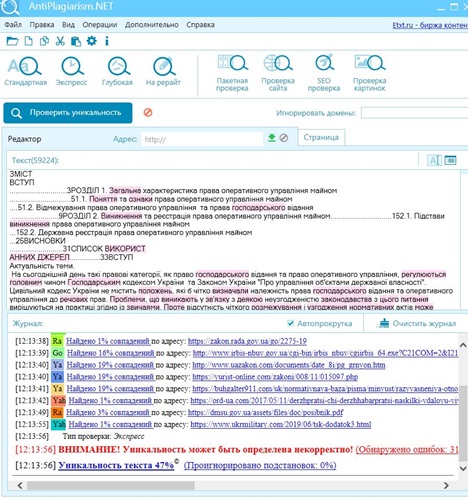Select the Экспресс check mode icon

click(x=71, y=71)
